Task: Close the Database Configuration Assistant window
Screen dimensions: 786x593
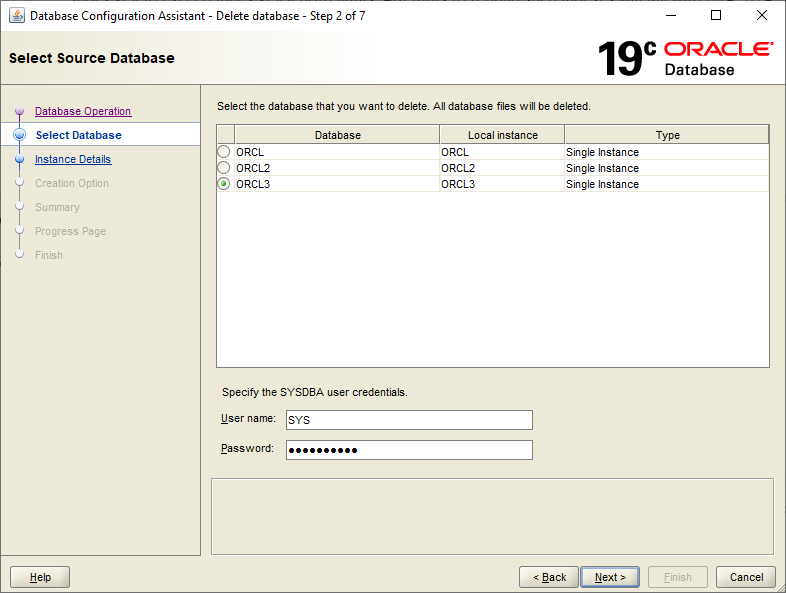Action: [761, 16]
